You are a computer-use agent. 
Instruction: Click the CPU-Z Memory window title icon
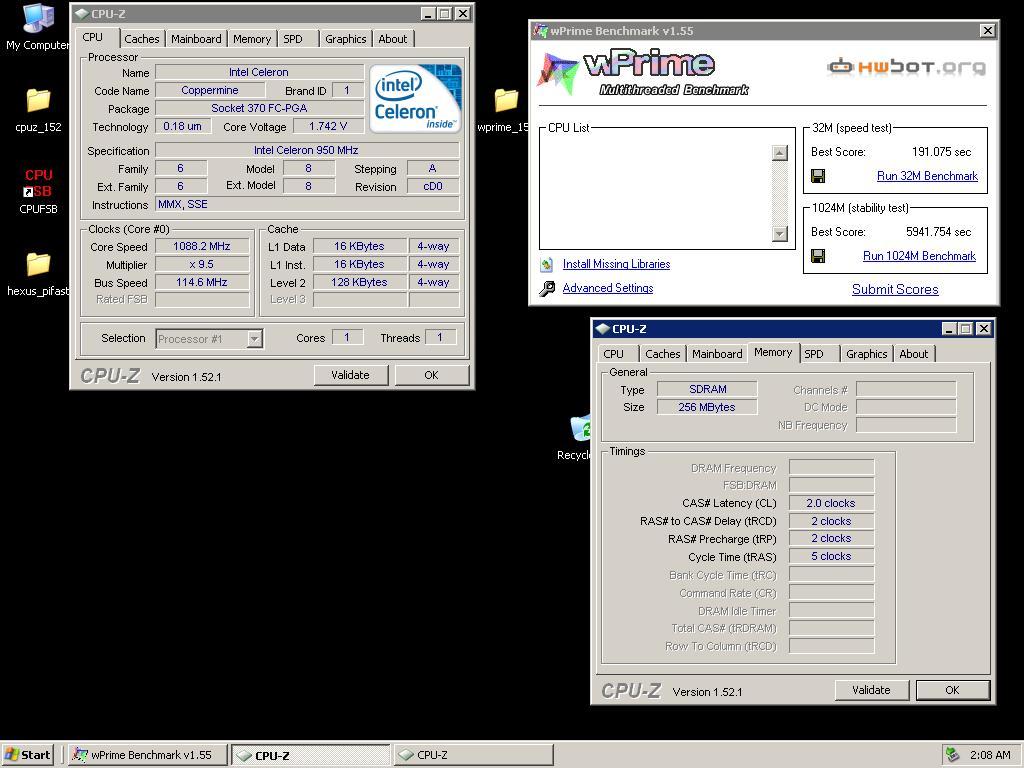click(x=603, y=329)
